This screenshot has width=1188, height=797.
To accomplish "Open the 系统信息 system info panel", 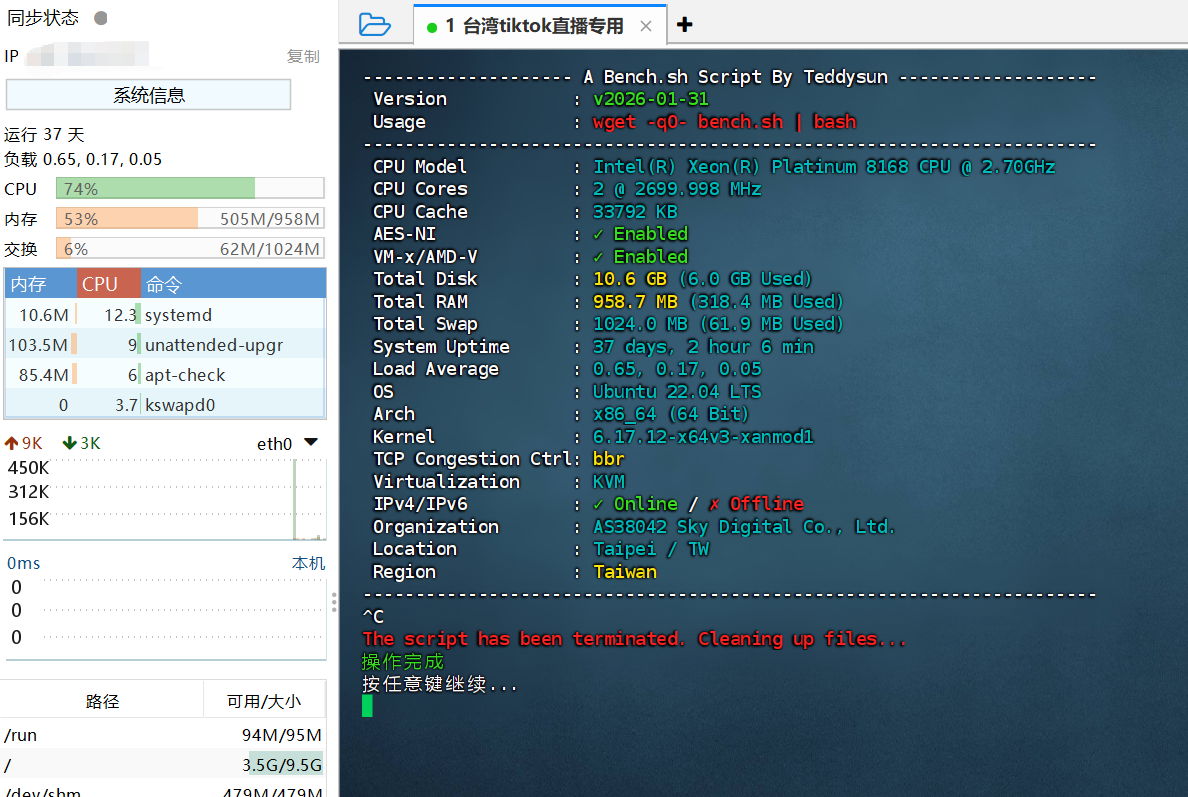I will point(147,93).
